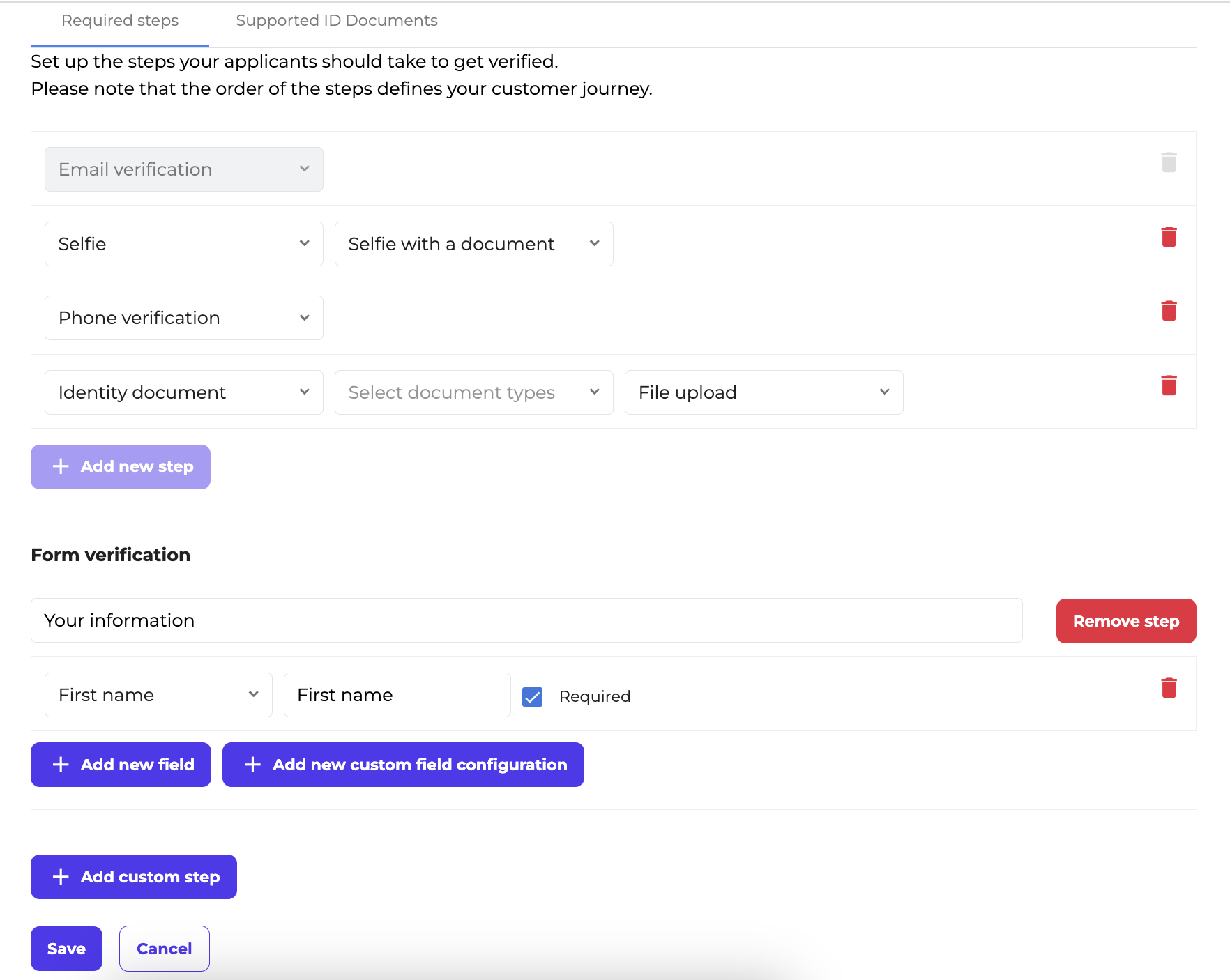The width and height of the screenshot is (1230, 980).
Task: Click plus icon on Add new step
Action: (61, 466)
